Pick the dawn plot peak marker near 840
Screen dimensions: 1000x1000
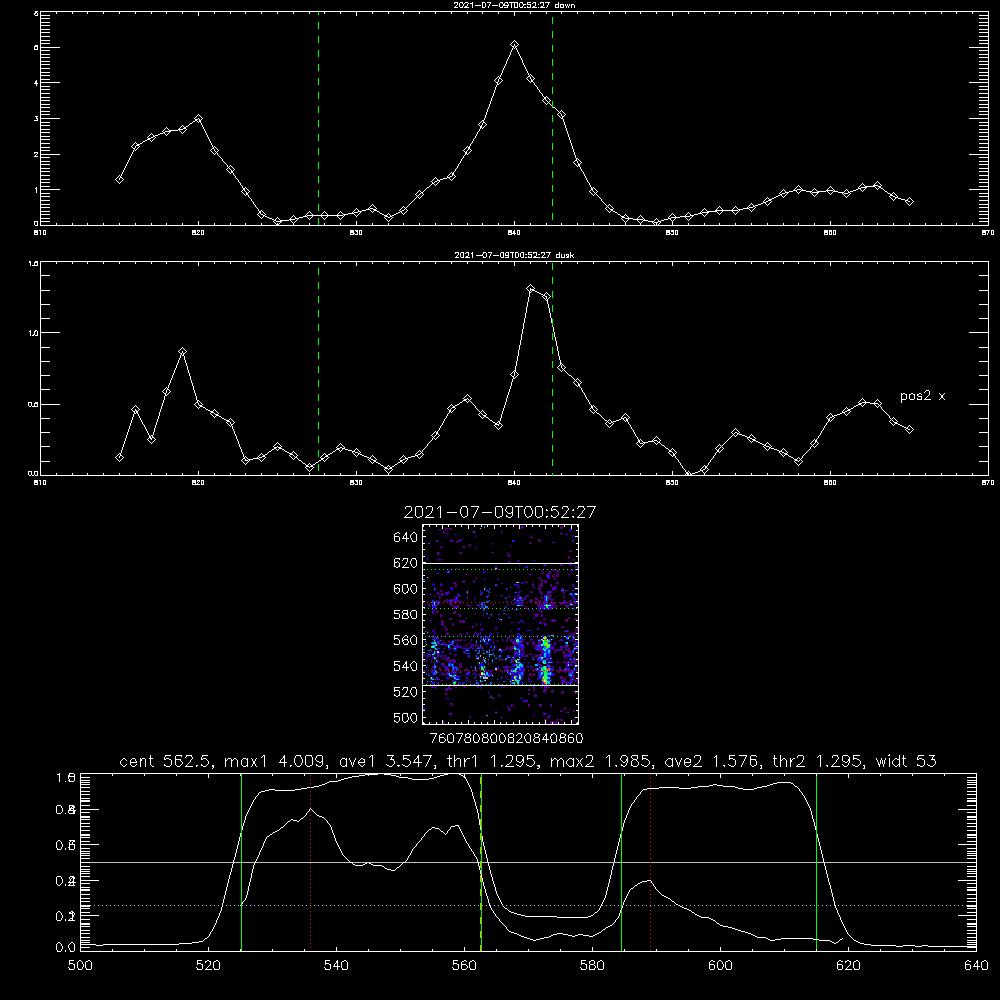tap(515, 45)
